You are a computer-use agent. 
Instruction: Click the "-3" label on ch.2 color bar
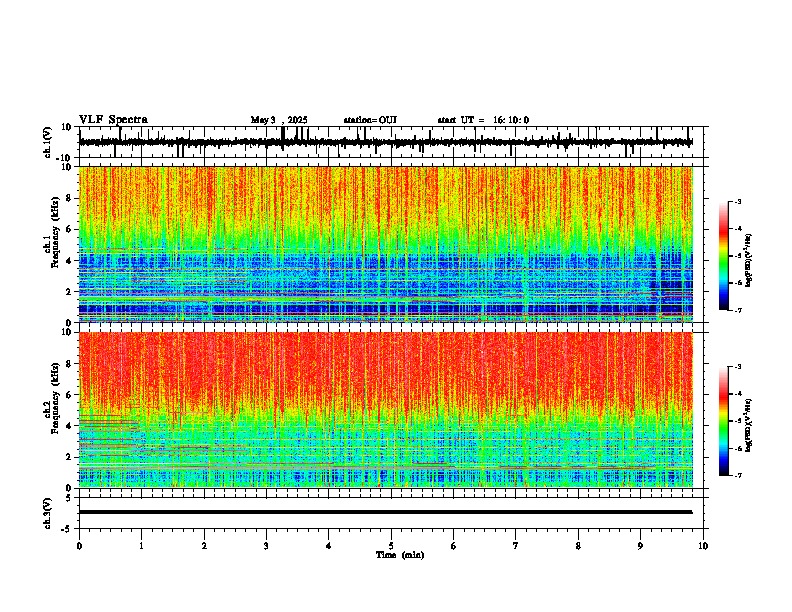tap(737, 367)
